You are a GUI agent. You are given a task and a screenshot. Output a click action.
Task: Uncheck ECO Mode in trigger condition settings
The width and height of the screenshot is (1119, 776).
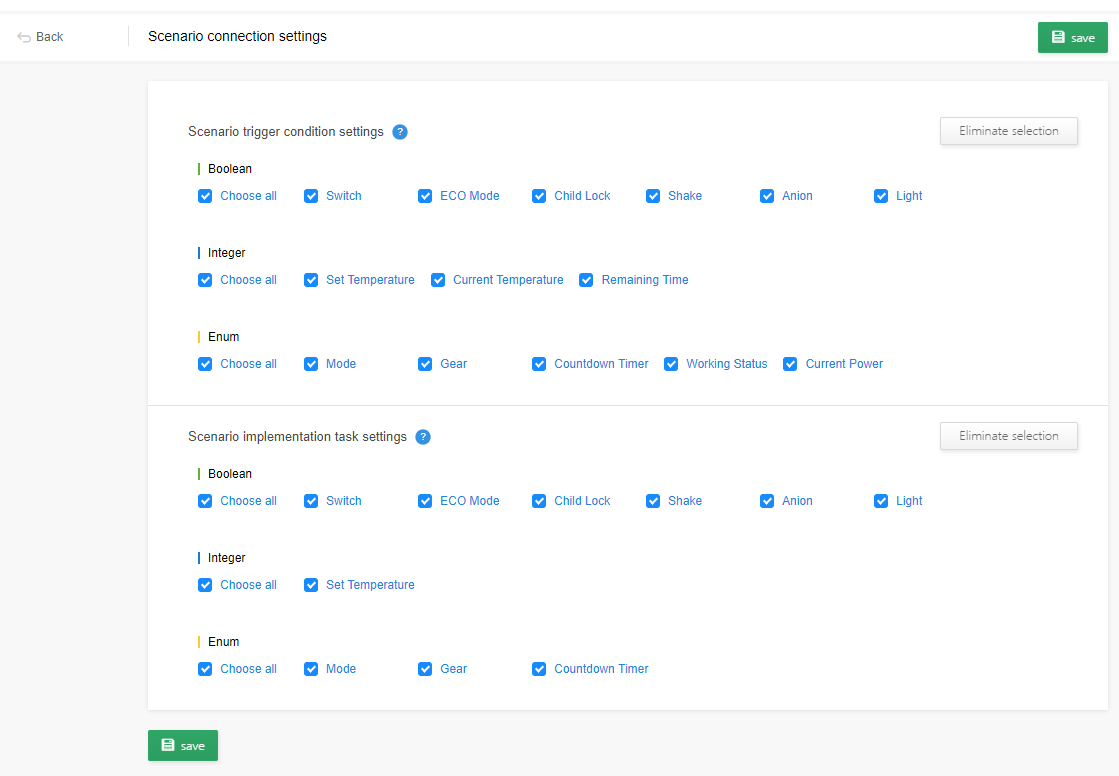[x=425, y=196]
